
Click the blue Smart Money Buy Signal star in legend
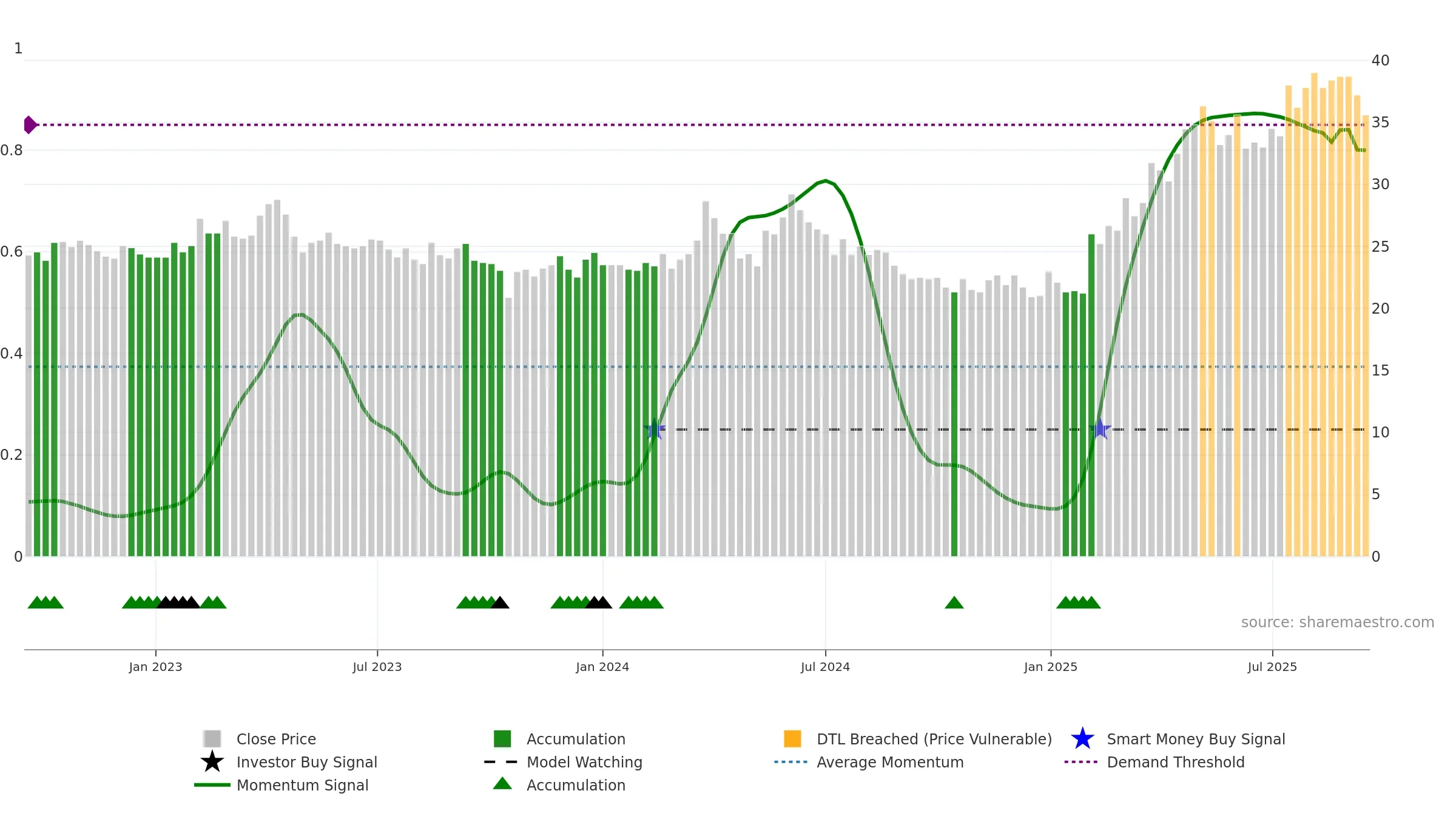1082,738
